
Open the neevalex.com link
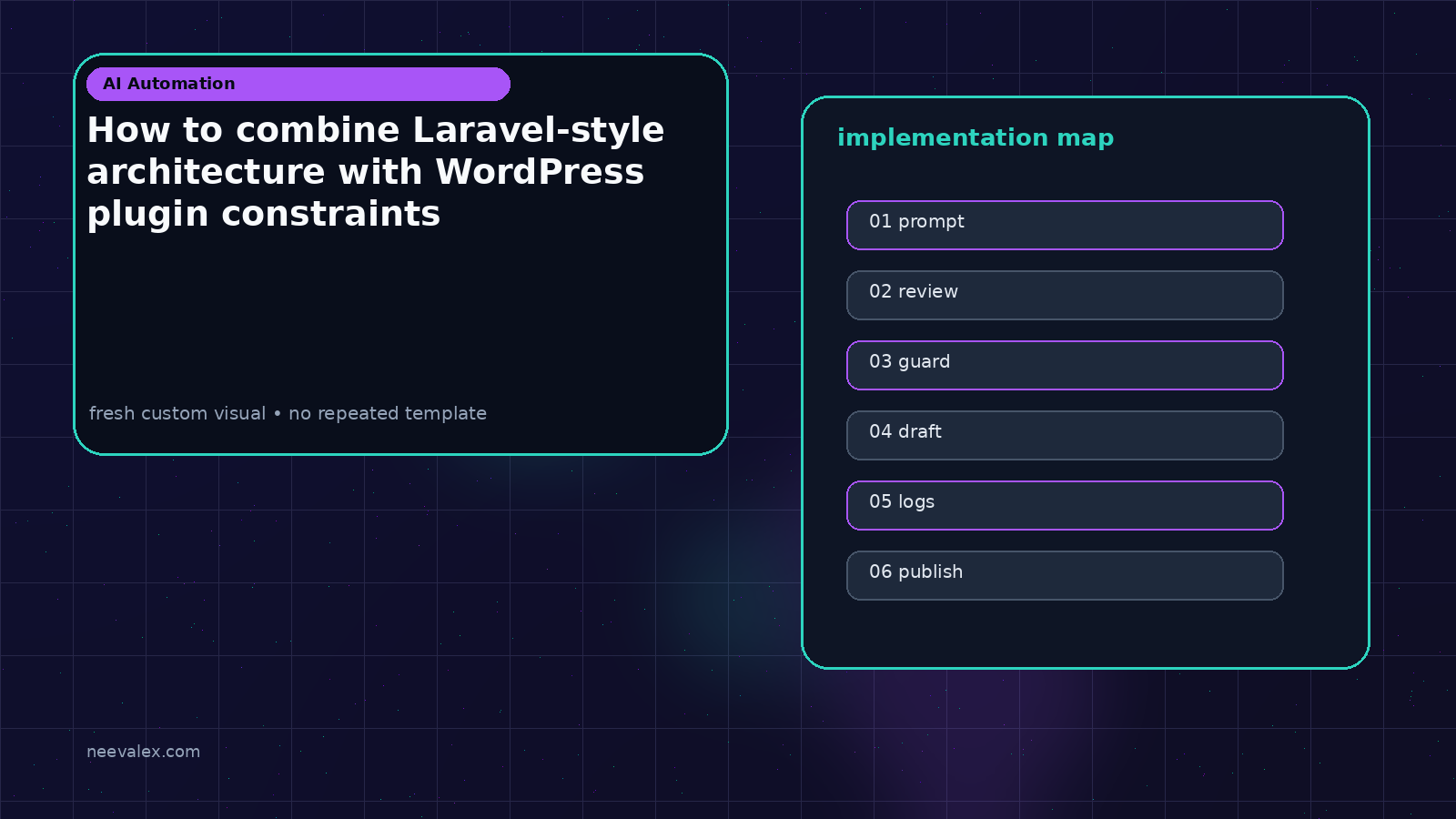(143, 752)
